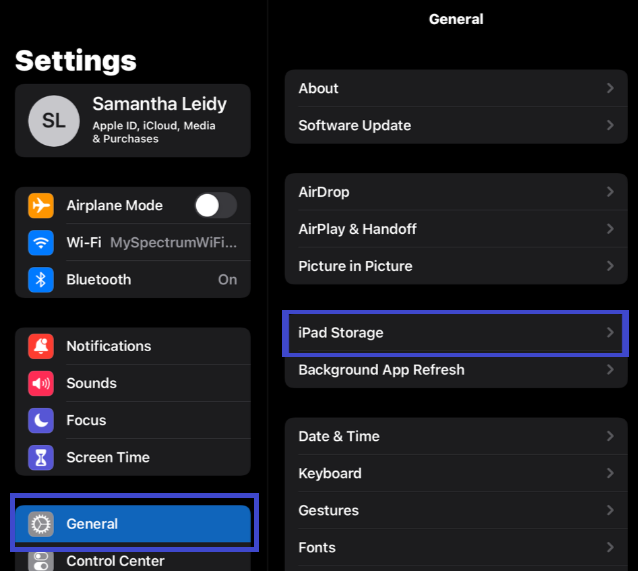Tap the AirDrop row chevron
Screen dimensions: 638x571
point(610,192)
